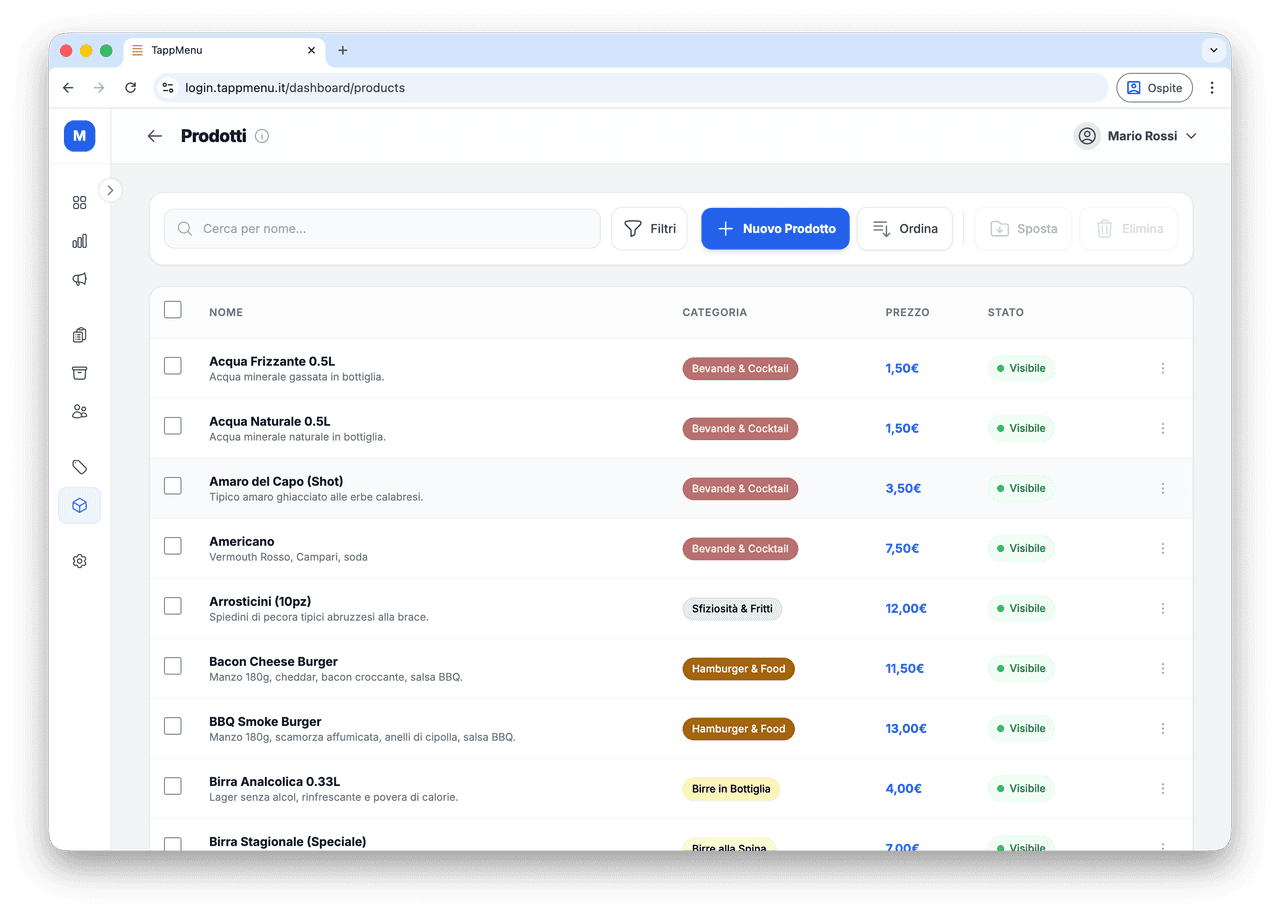
Task: Open the Mario Rossi account dropdown
Action: [x=1136, y=136]
